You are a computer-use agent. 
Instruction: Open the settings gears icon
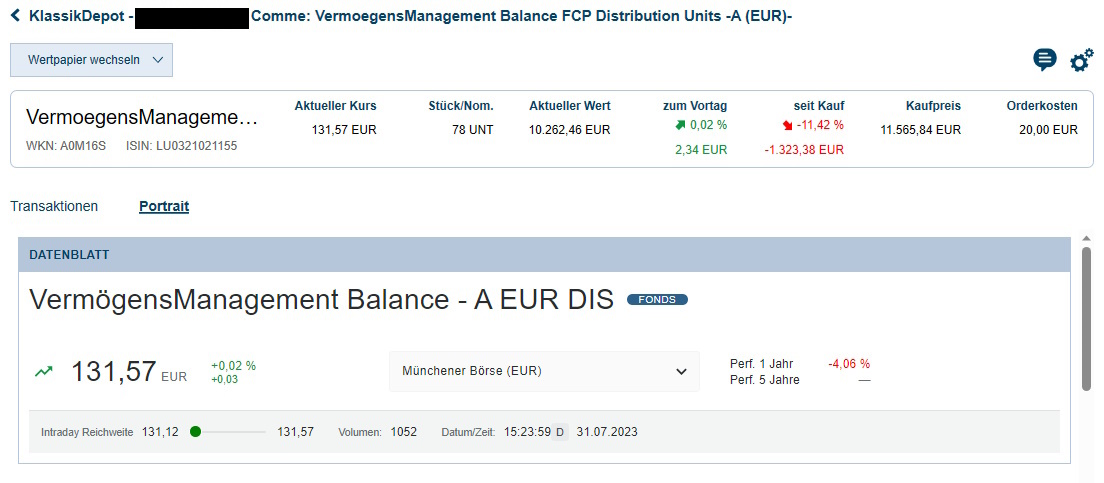pos(1081,61)
